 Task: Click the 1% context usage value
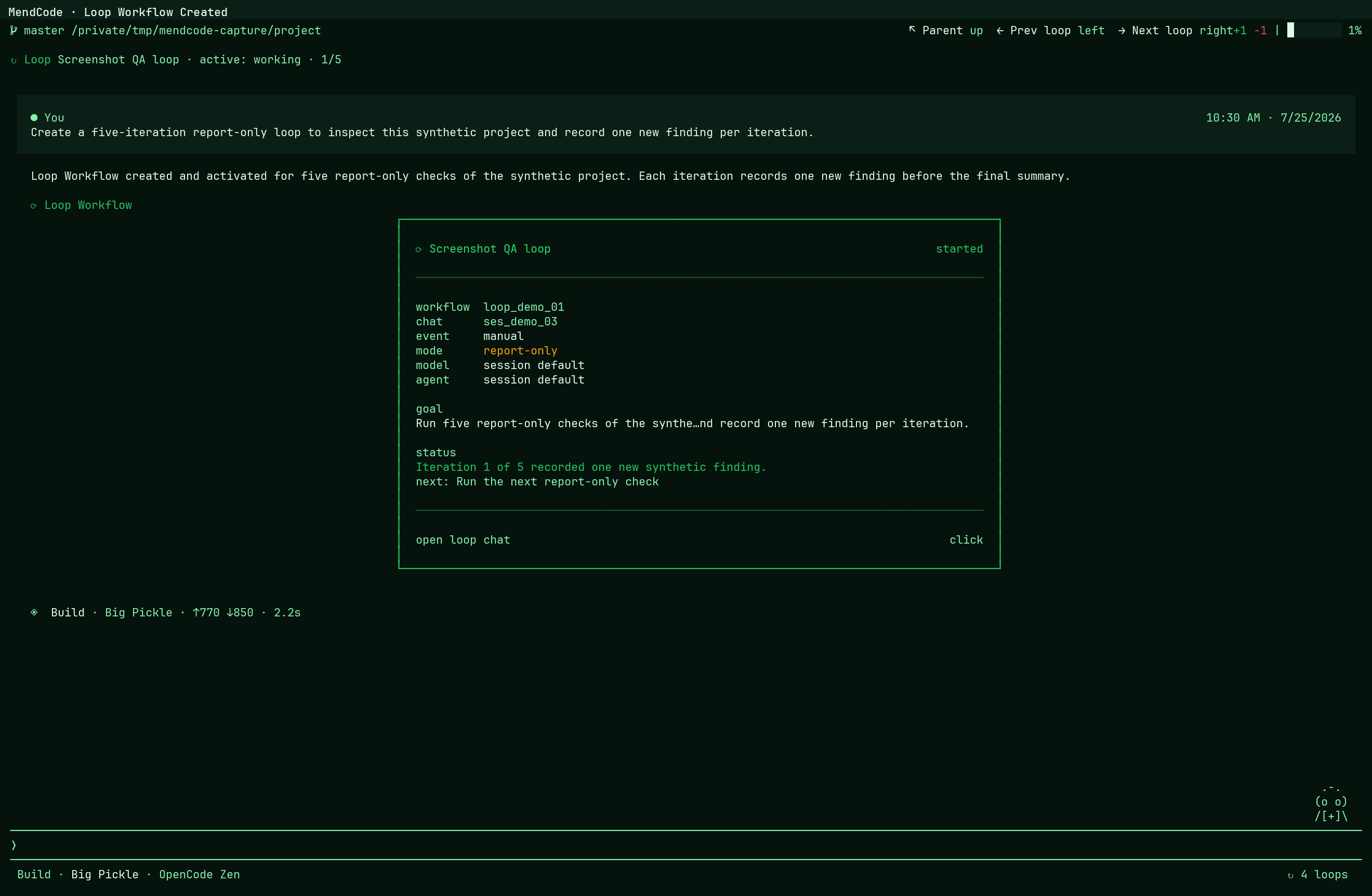[x=1355, y=31]
